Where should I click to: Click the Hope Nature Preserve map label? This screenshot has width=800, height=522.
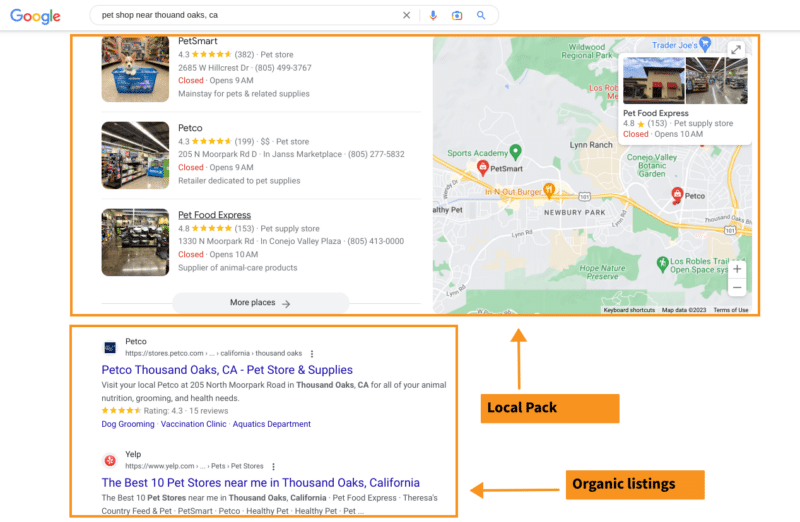tap(602, 272)
